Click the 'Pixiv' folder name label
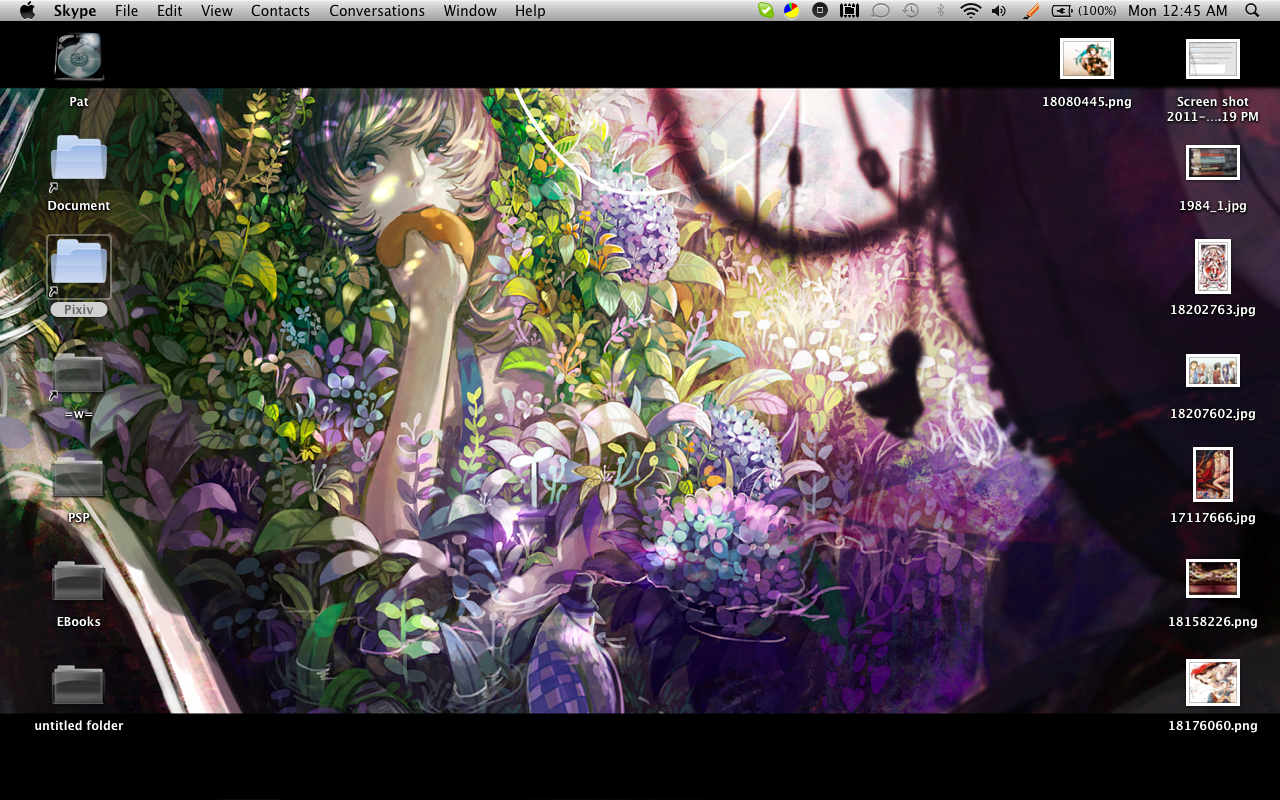Screen dimensions: 1280x800 pyautogui.click(x=79, y=310)
